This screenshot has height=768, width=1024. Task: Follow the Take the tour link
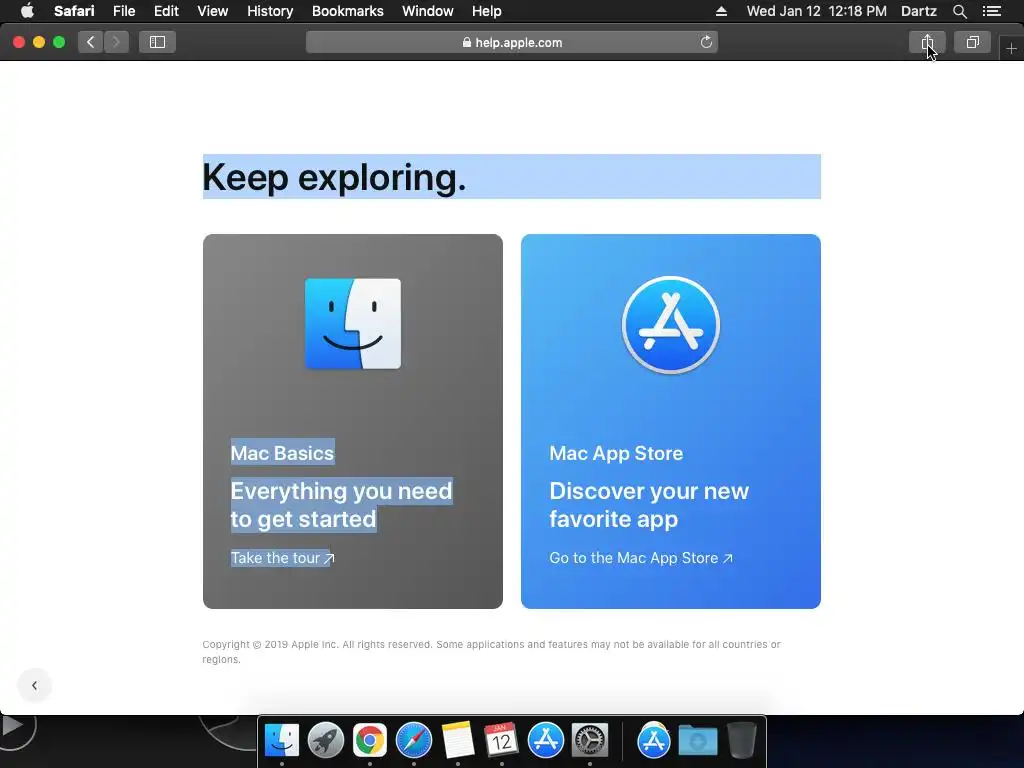pos(282,558)
